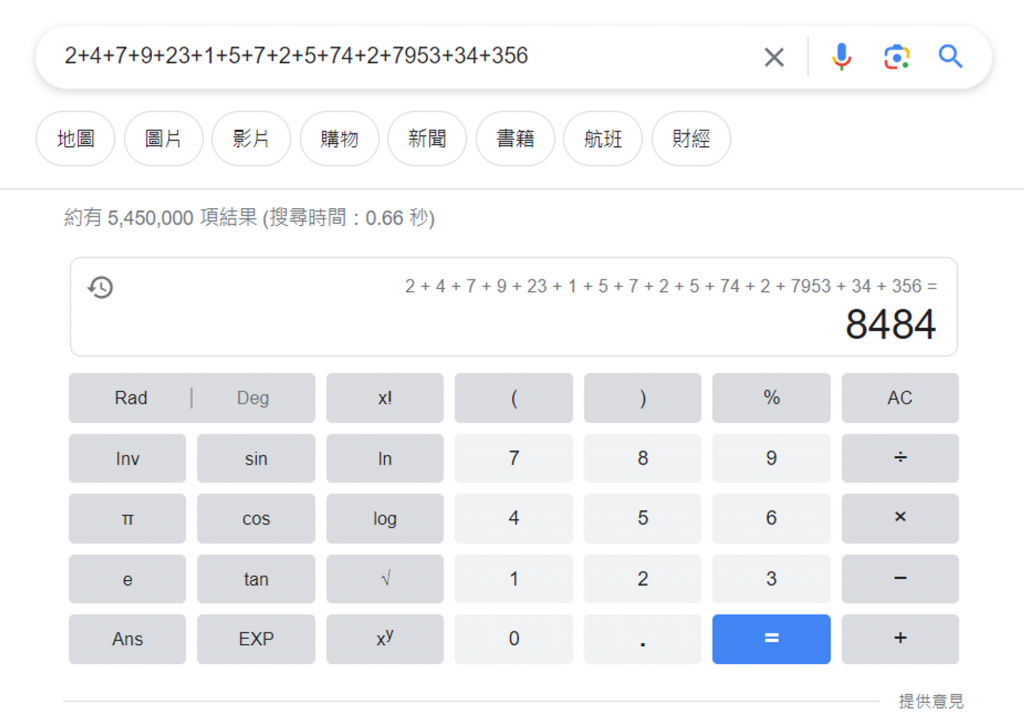
Task: Click into the search query field
Action: [x=405, y=57]
